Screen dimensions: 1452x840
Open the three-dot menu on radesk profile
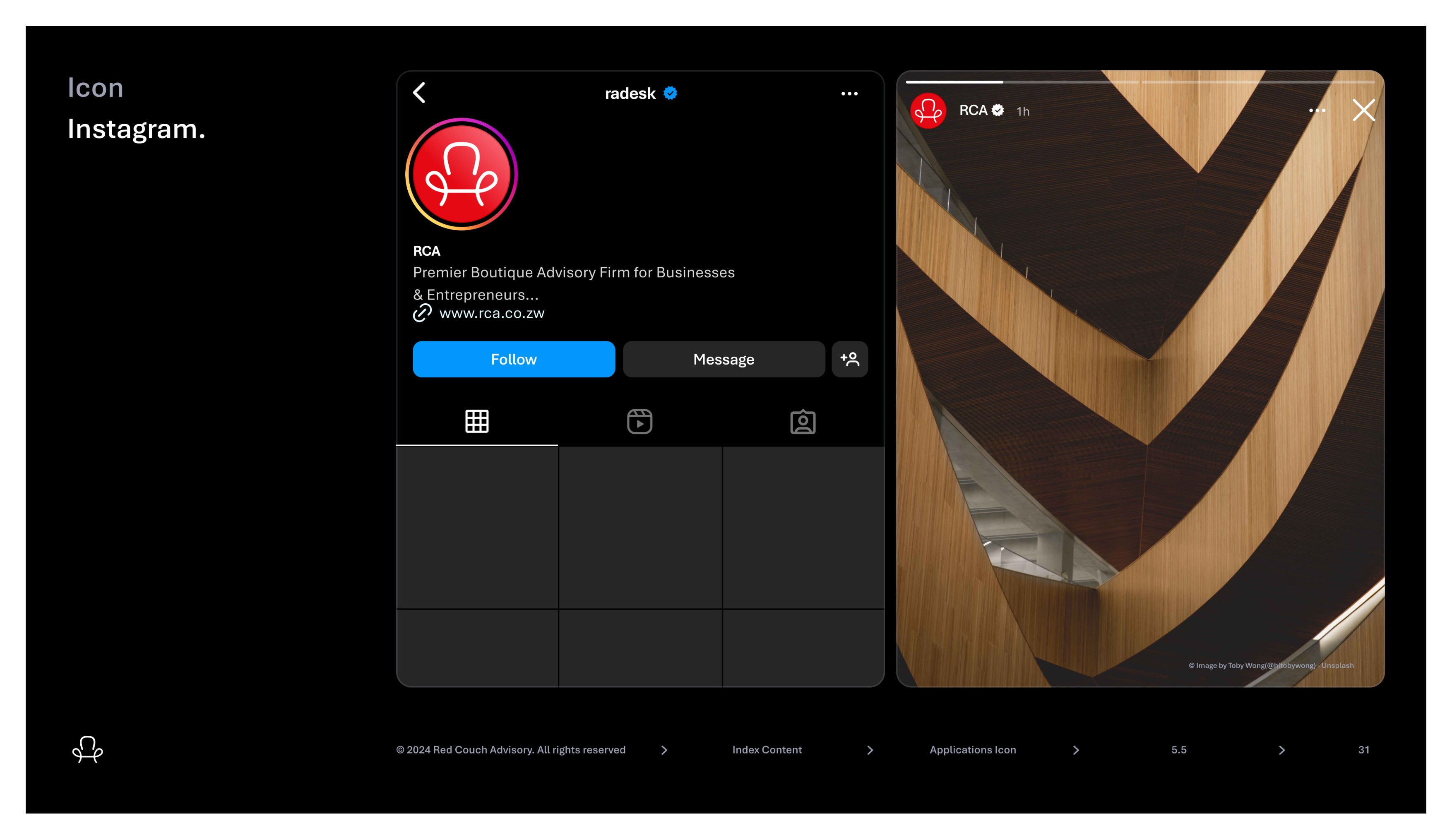(x=849, y=94)
